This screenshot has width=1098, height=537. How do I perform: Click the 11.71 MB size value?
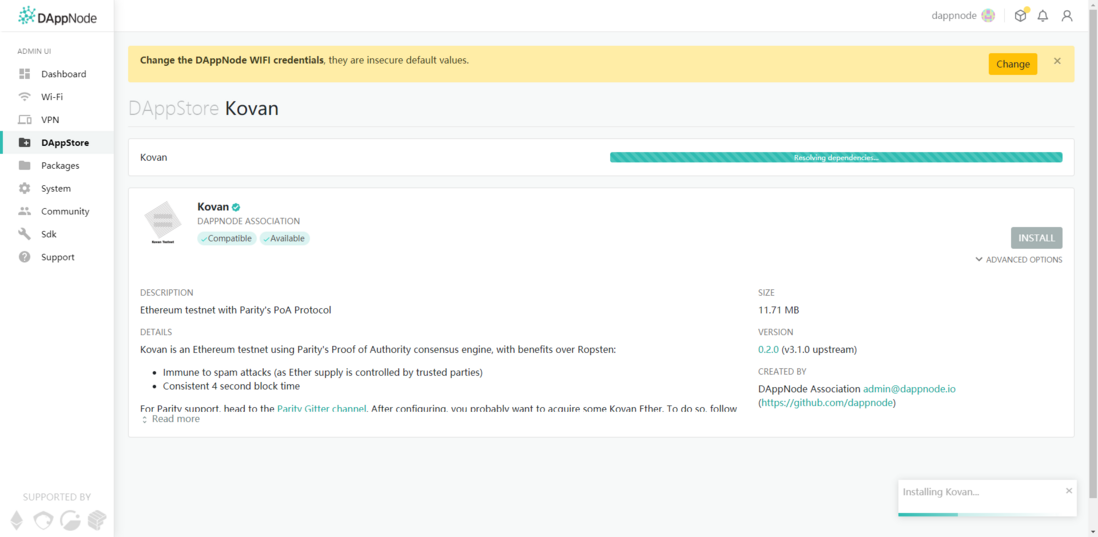pyautogui.click(x=779, y=310)
